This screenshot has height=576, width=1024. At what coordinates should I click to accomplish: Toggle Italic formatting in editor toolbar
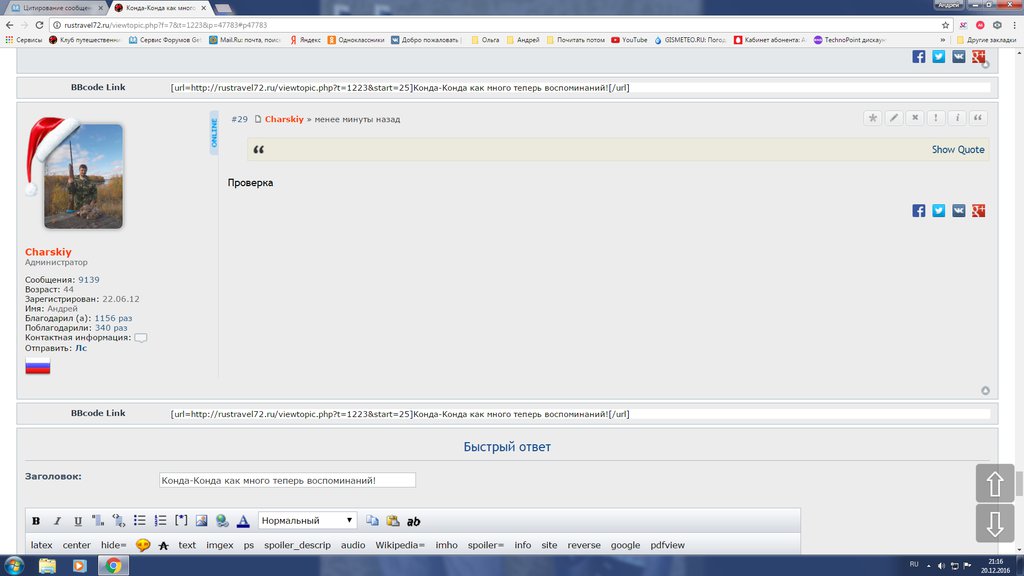[x=57, y=521]
